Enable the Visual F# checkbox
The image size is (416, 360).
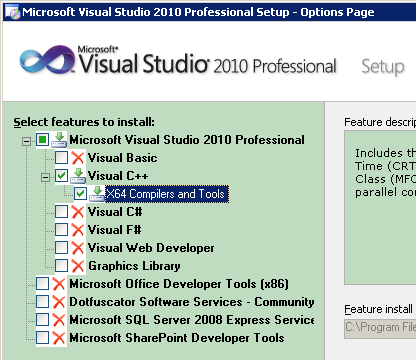coord(62,229)
